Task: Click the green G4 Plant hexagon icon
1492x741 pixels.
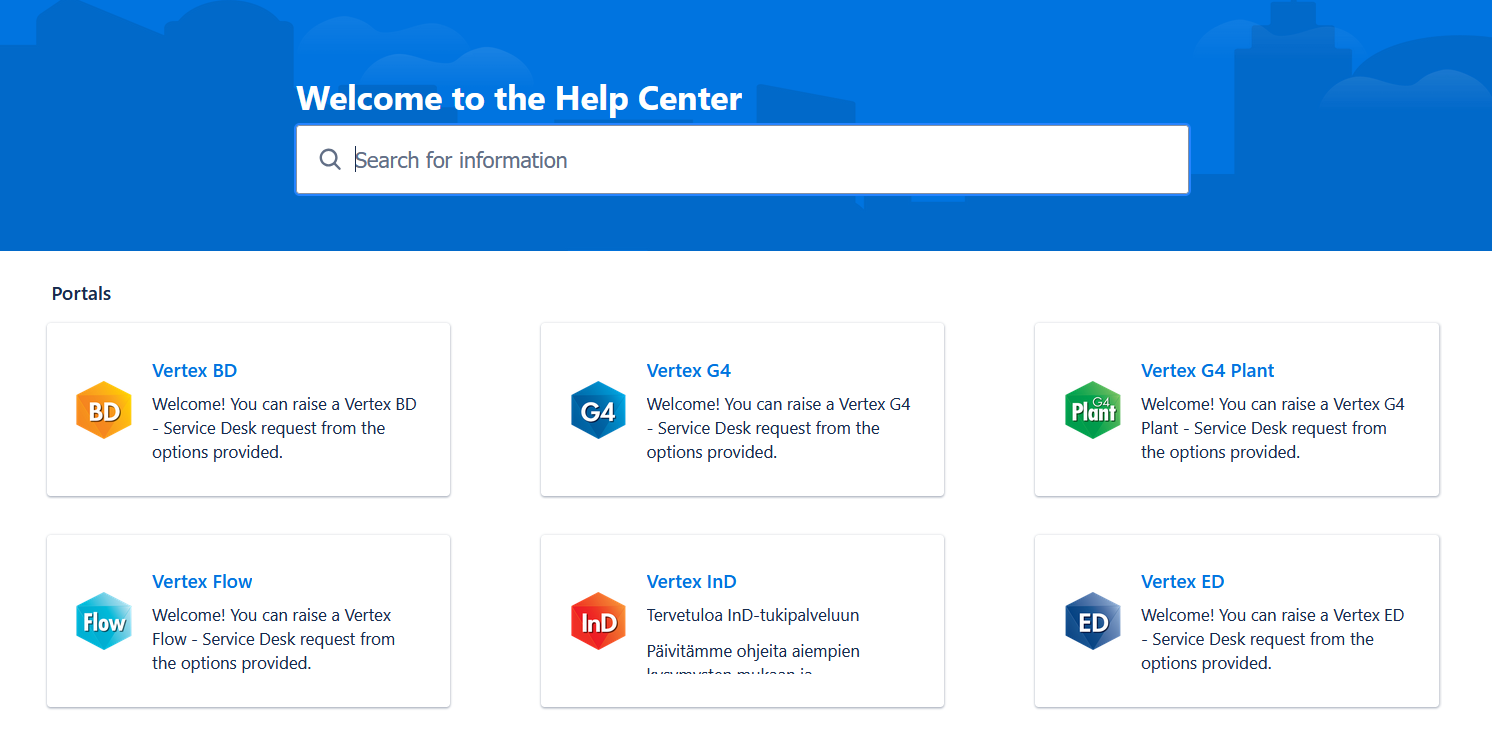Action: pyautogui.click(x=1093, y=410)
